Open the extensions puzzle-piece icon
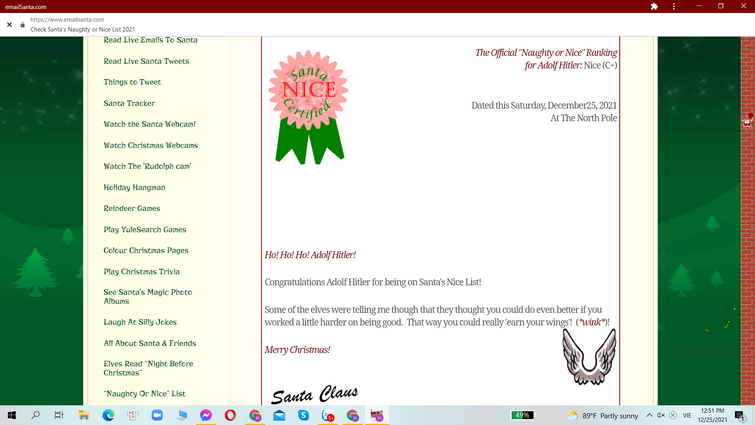The width and height of the screenshot is (755, 425). [654, 6]
